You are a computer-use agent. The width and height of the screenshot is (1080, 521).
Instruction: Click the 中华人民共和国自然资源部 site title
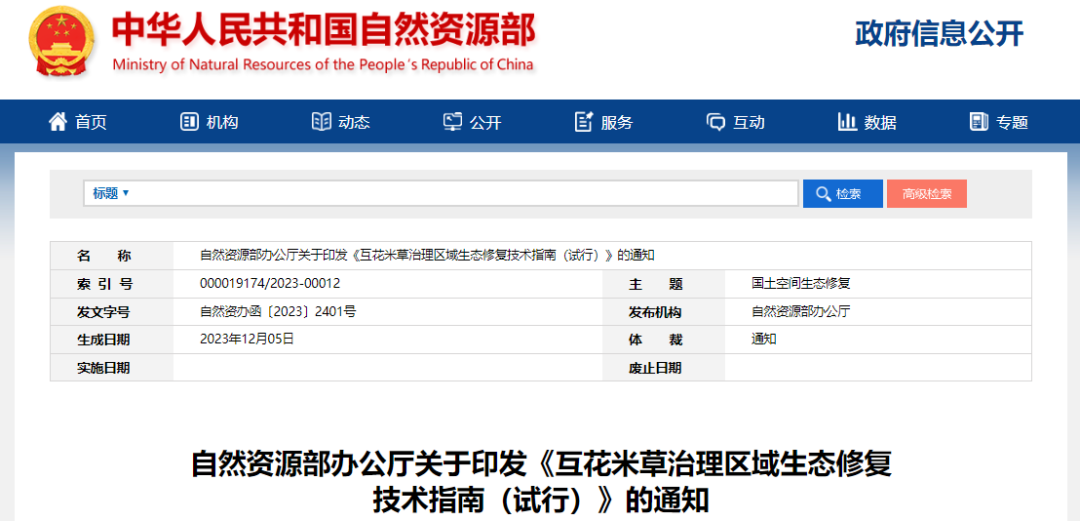(324, 29)
